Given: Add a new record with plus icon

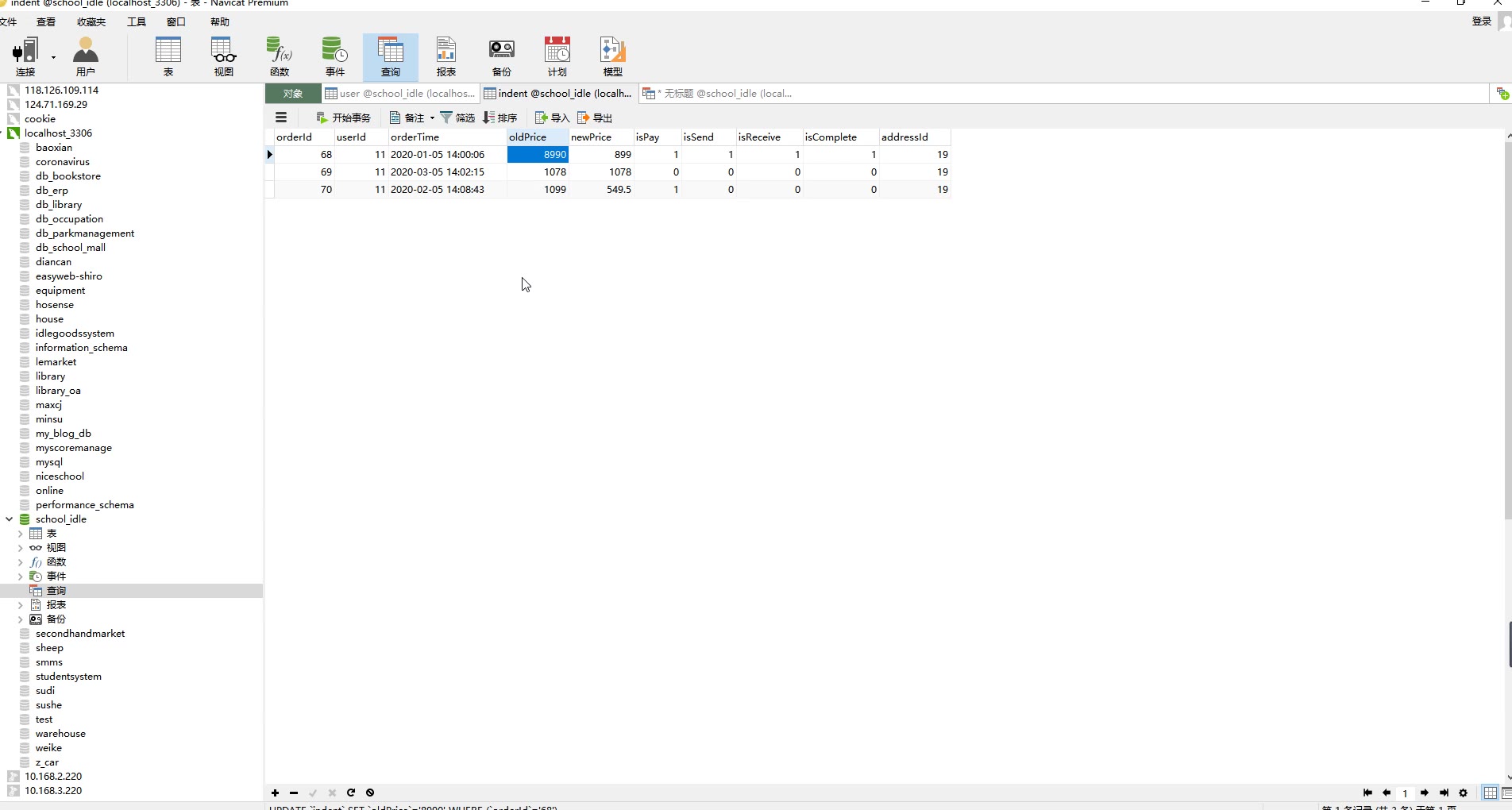Looking at the screenshot, I should (275, 793).
